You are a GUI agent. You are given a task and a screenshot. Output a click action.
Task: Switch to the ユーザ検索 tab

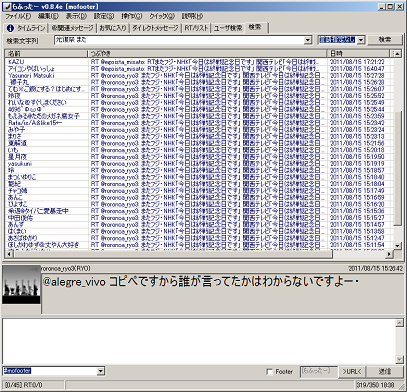(x=228, y=28)
